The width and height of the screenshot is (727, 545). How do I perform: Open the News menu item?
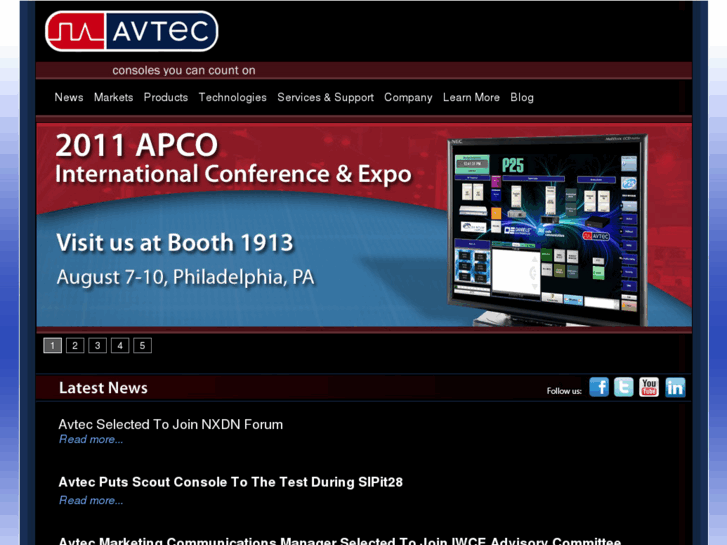69,97
